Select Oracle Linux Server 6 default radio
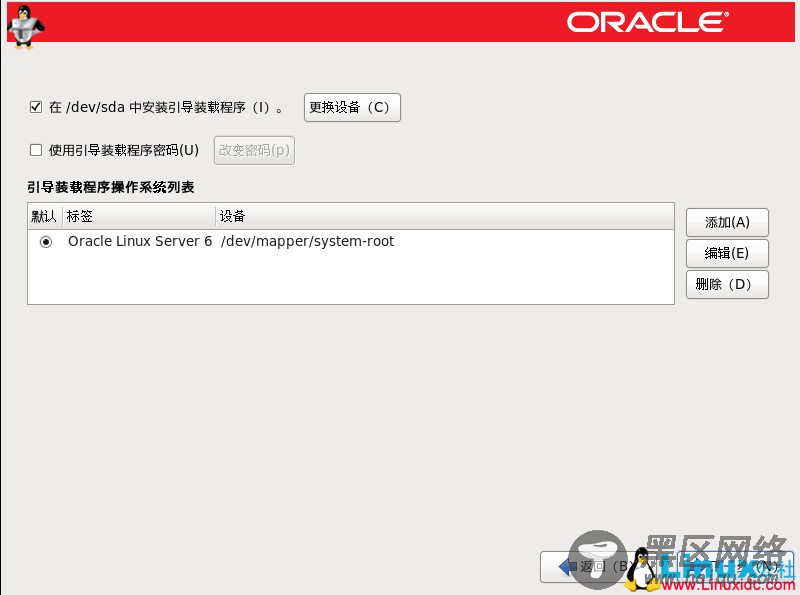 pos(46,242)
